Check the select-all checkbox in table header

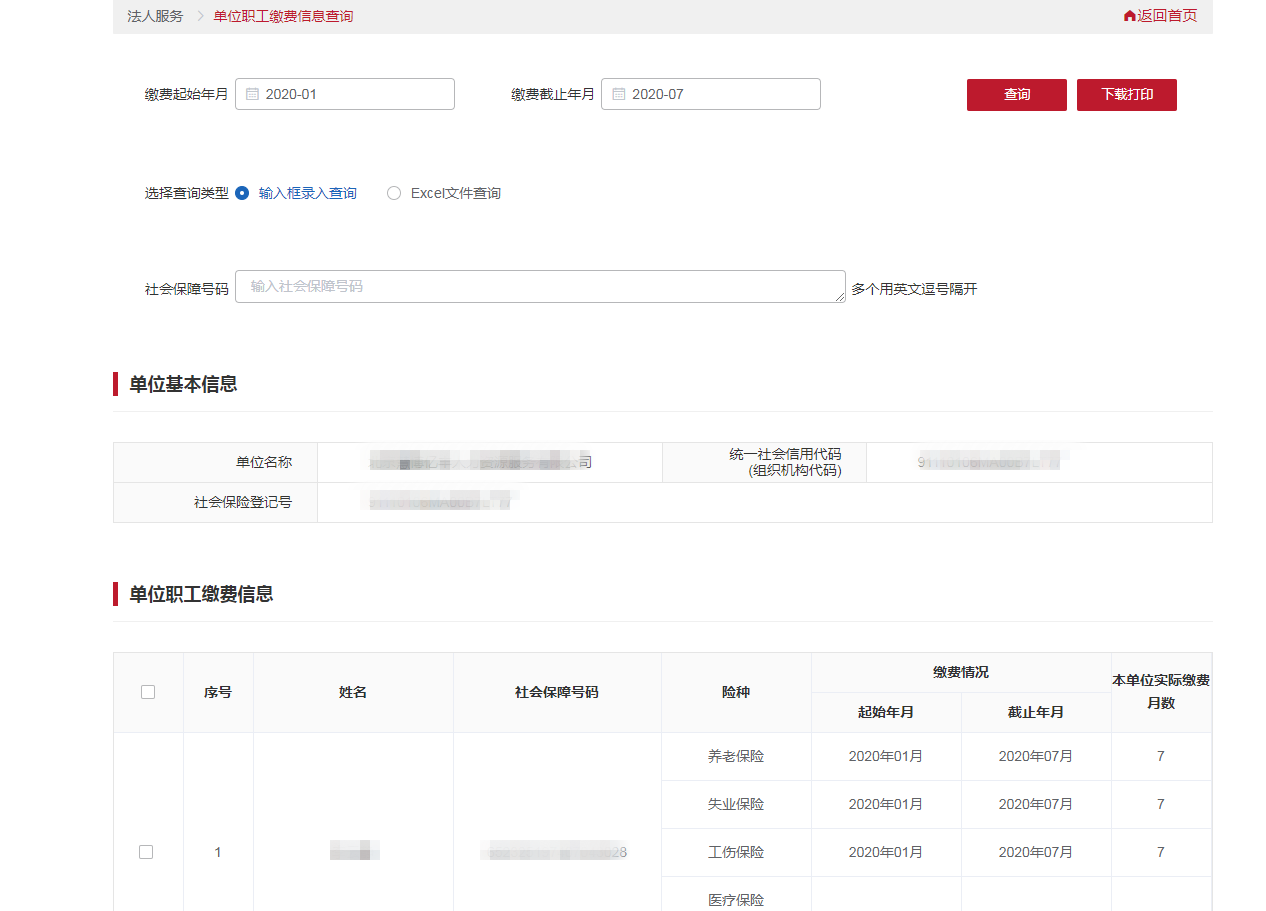[x=147, y=691]
